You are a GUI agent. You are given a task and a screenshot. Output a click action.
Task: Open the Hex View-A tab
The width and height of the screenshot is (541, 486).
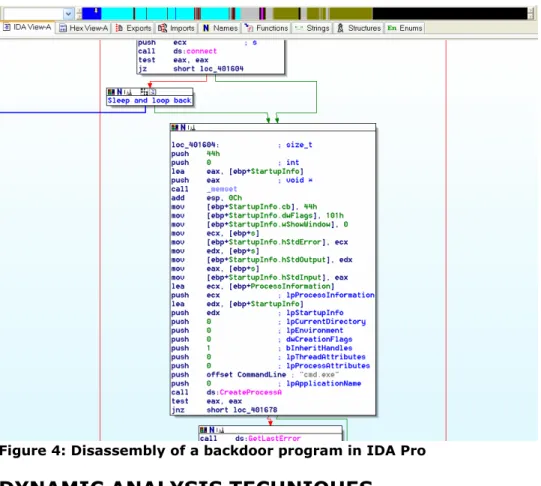84,28
